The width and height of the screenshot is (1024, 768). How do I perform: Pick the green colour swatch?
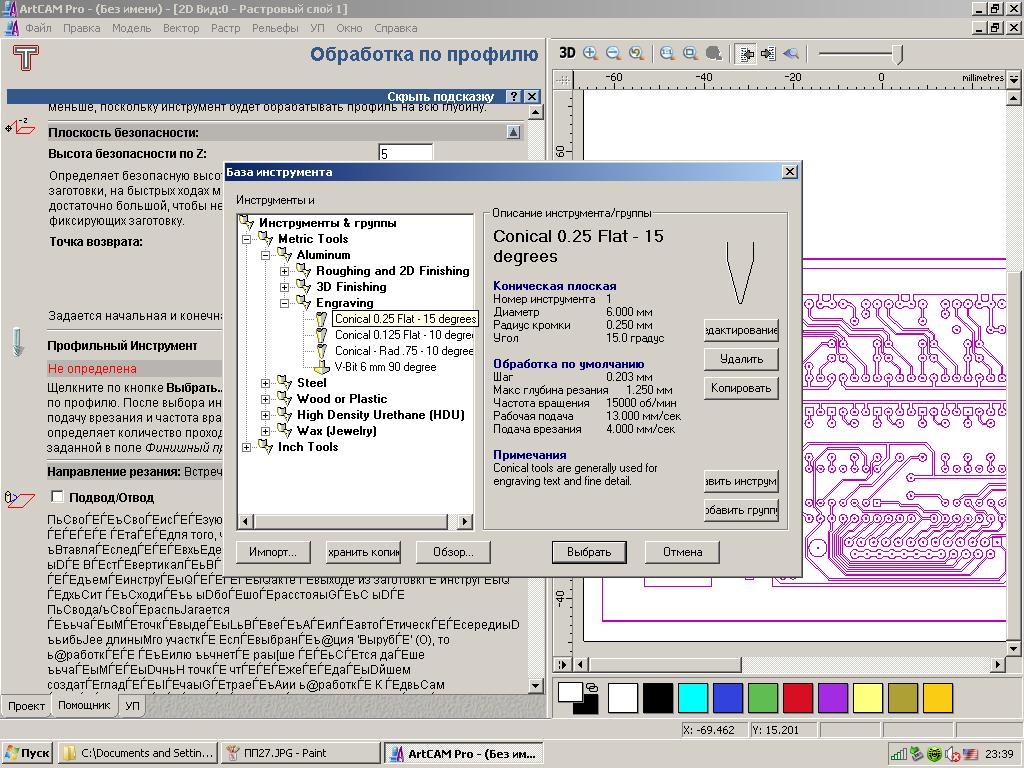(763, 698)
